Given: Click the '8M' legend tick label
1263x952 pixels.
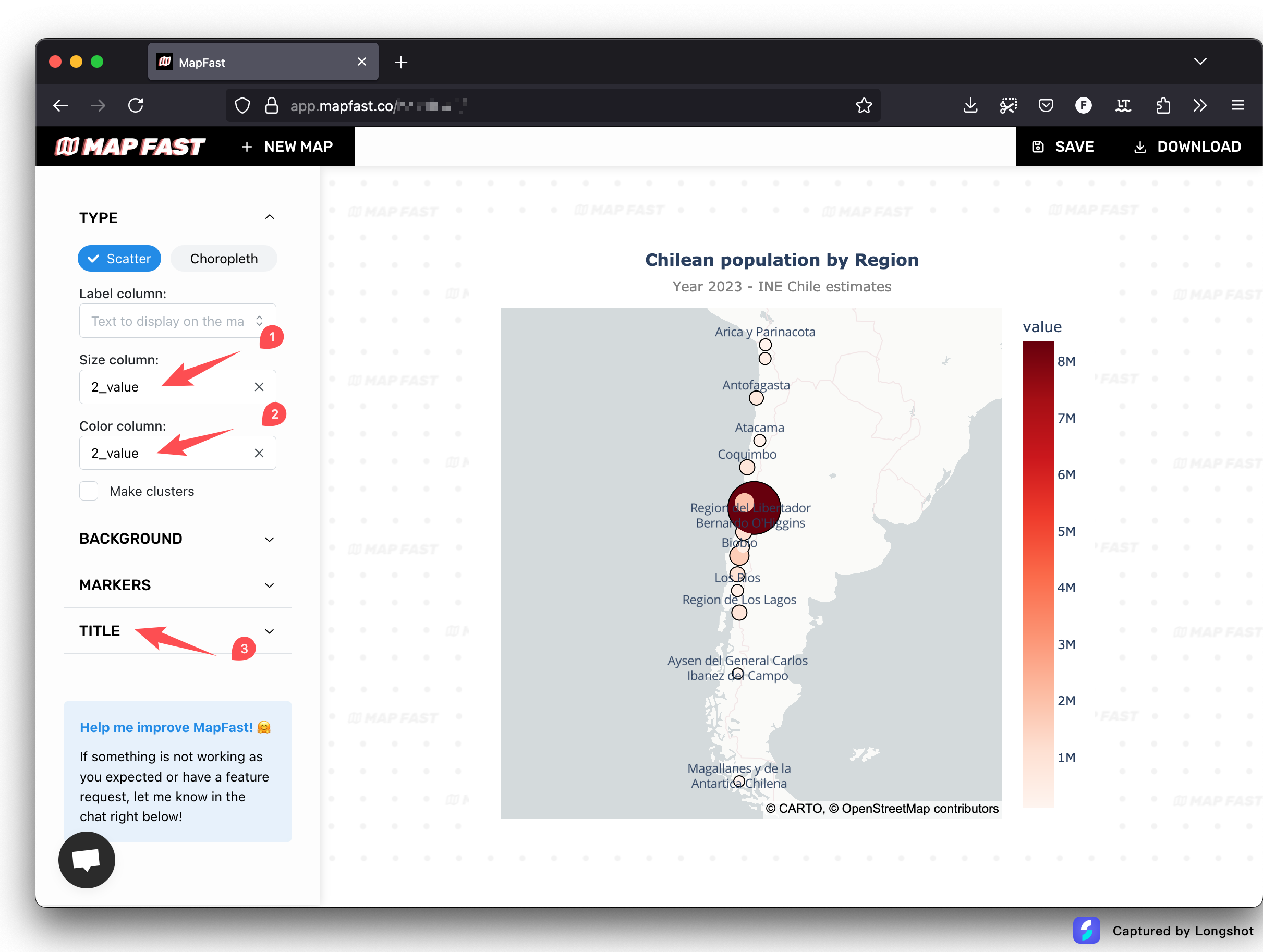Looking at the screenshot, I should [x=1066, y=361].
